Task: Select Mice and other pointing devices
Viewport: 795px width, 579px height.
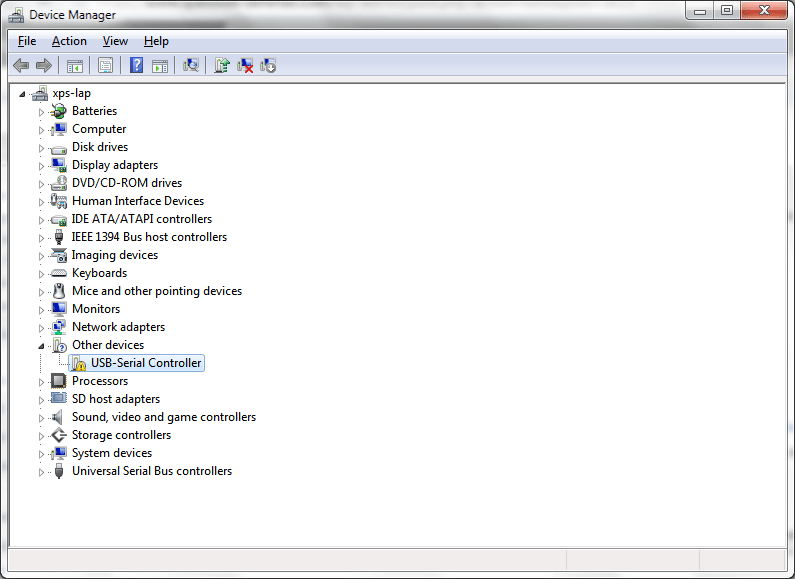Action: click(x=157, y=291)
